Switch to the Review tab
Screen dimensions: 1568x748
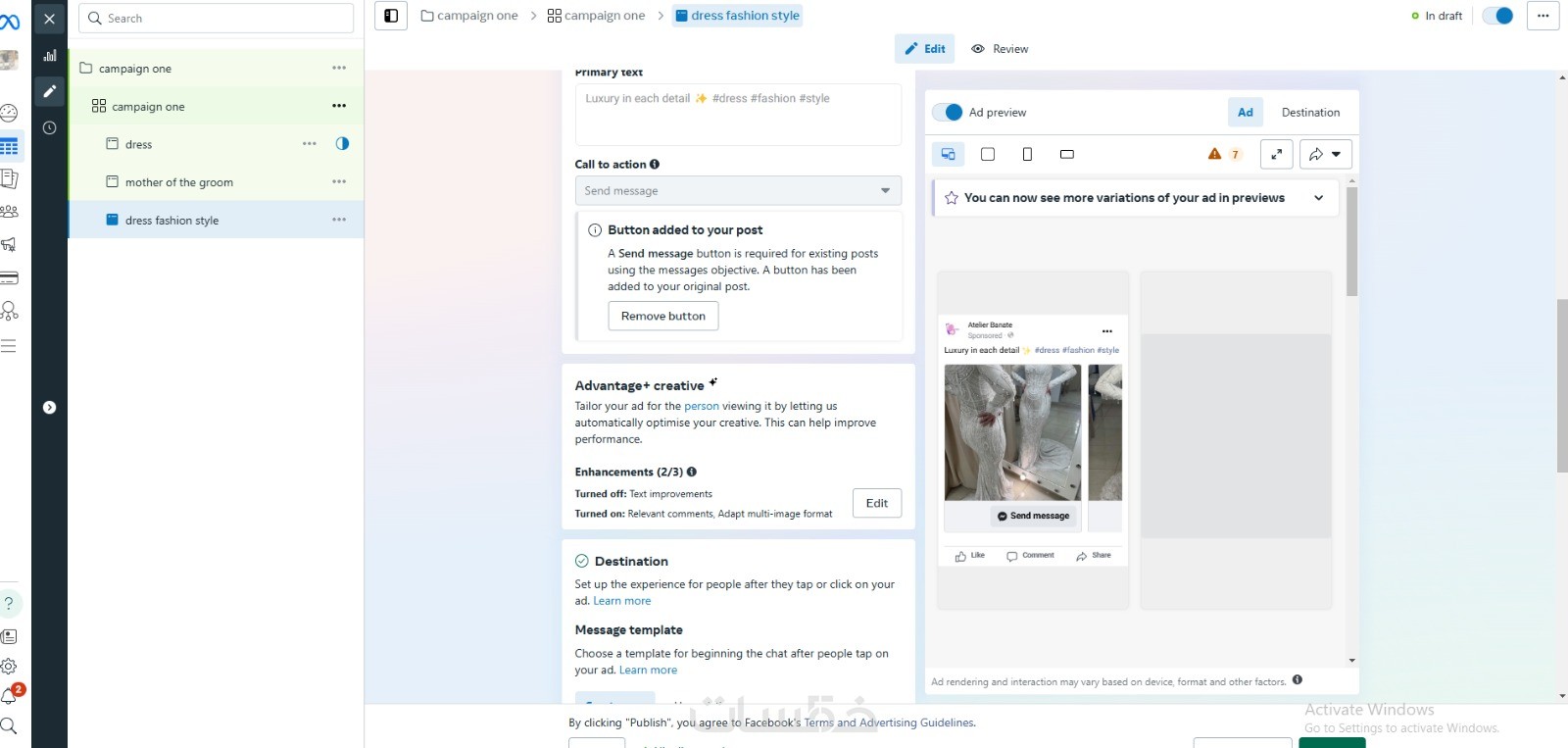coord(1000,49)
